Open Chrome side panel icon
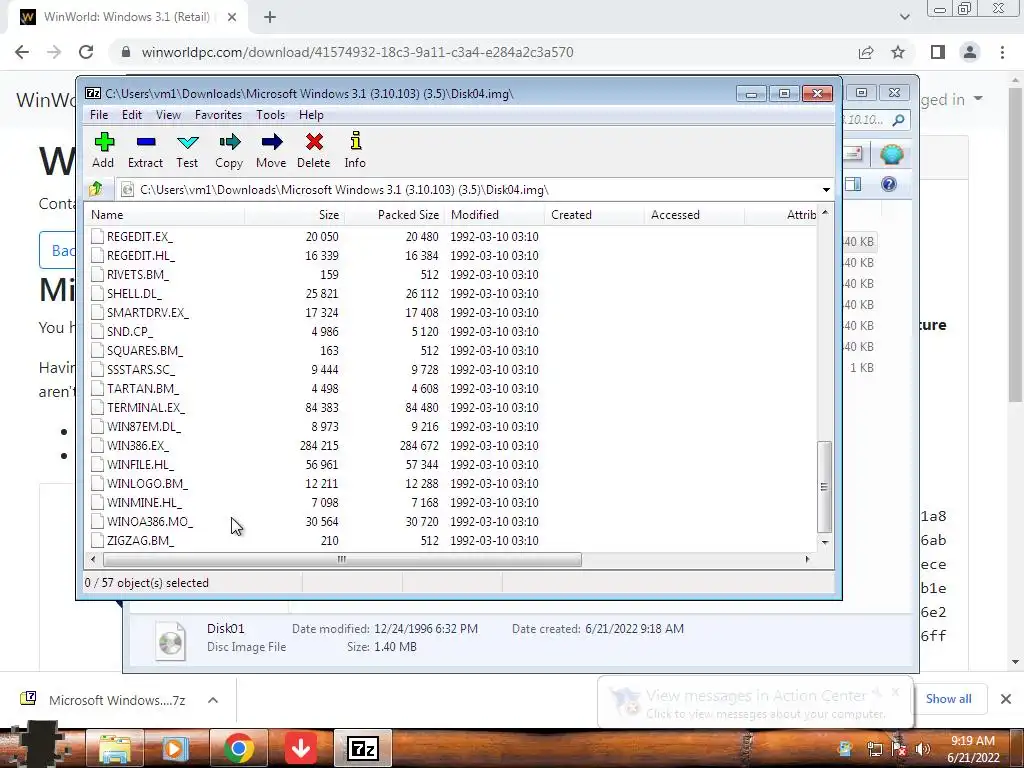Viewport: 1024px width, 768px height. click(938, 52)
